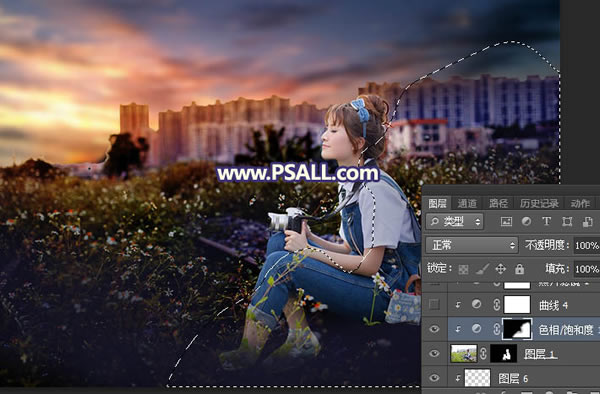The width and height of the screenshot is (600, 394).
Task: Lock transparent pixels checkerboard icon
Action: tap(463, 269)
